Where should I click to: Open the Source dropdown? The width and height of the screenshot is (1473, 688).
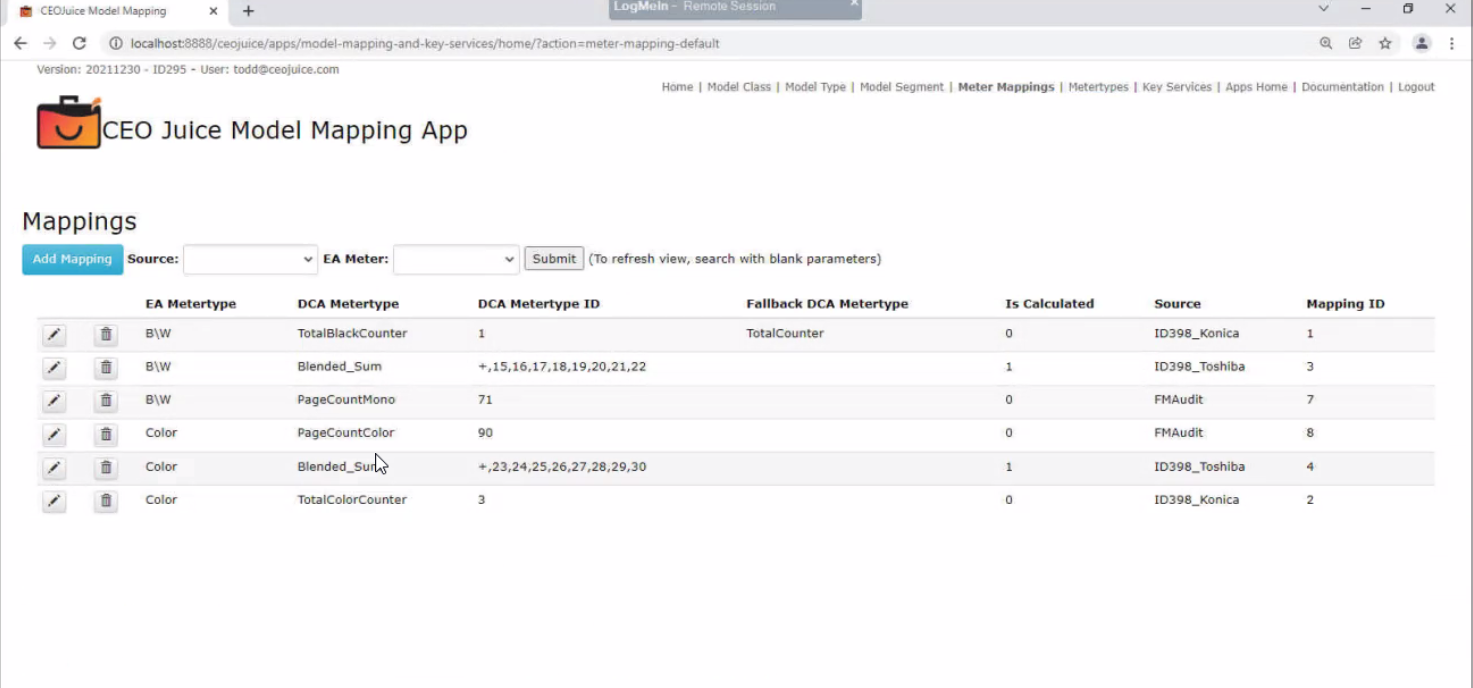[250, 259]
